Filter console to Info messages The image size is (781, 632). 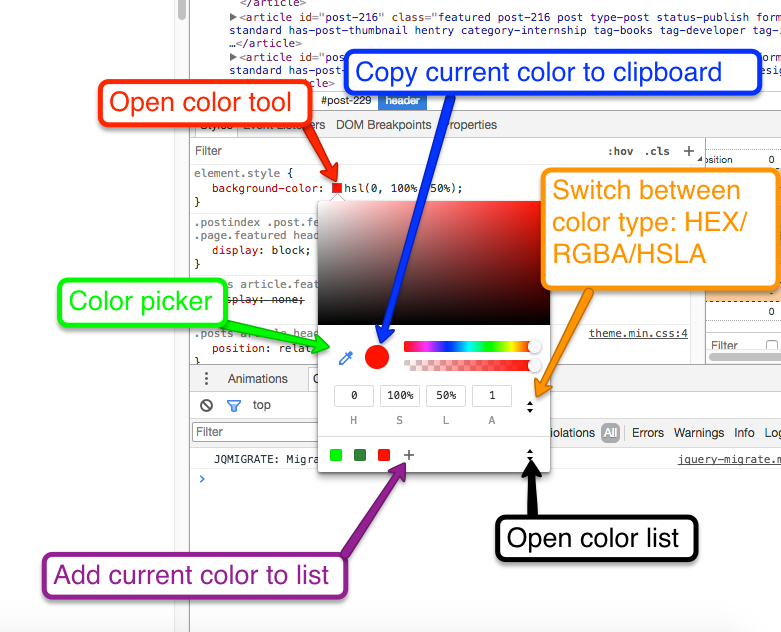tap(744, 433)
